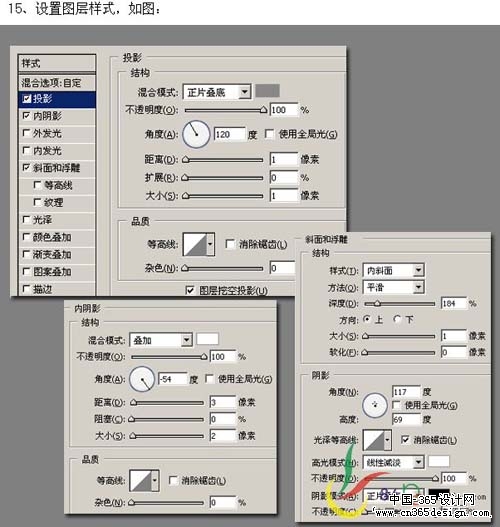Click the gray Drop Shadow color swatch
Viewport: 500px width, 527px height.
tap(267, 91)
